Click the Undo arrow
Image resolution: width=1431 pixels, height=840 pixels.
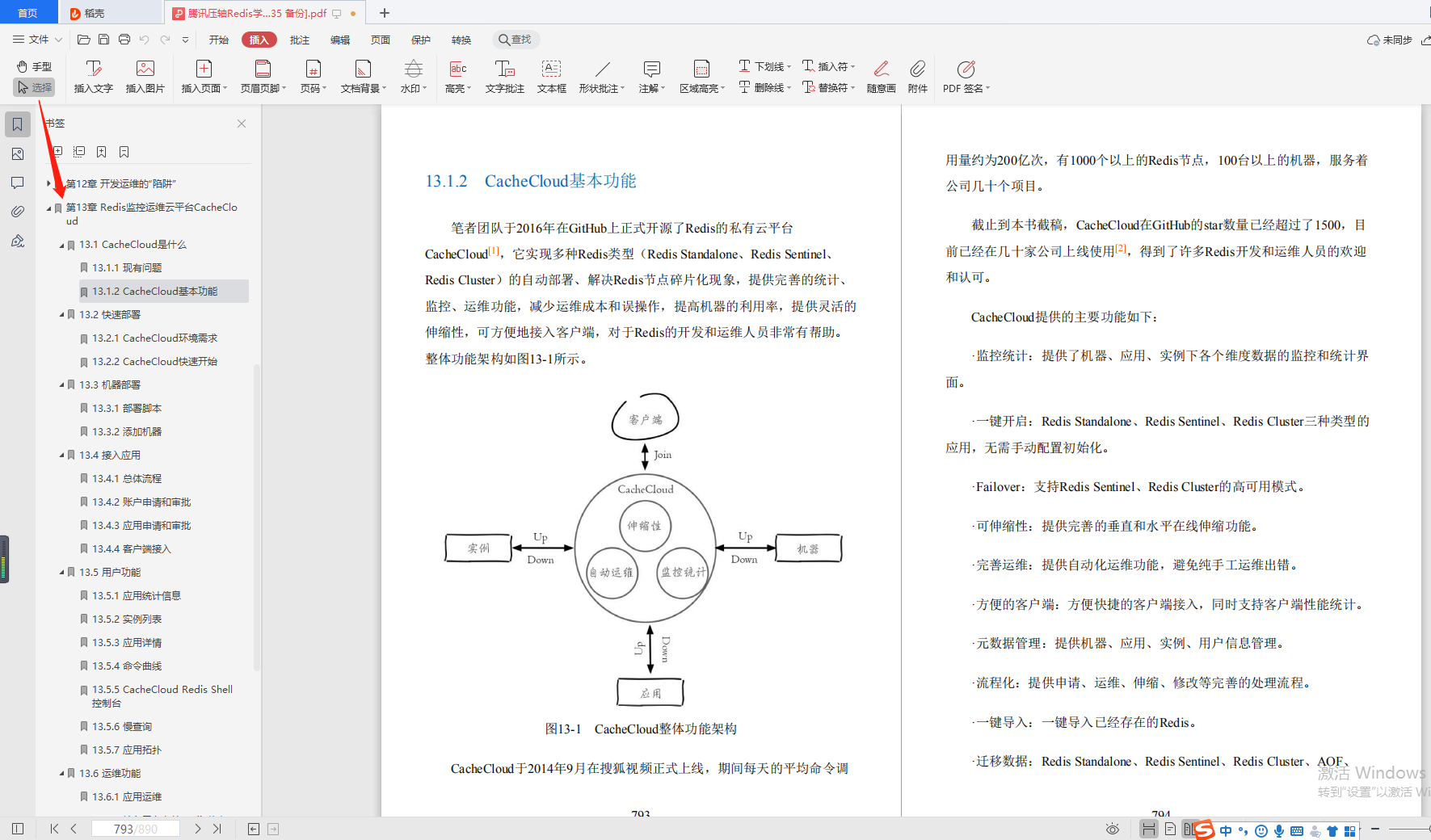[x=144, y=39]
